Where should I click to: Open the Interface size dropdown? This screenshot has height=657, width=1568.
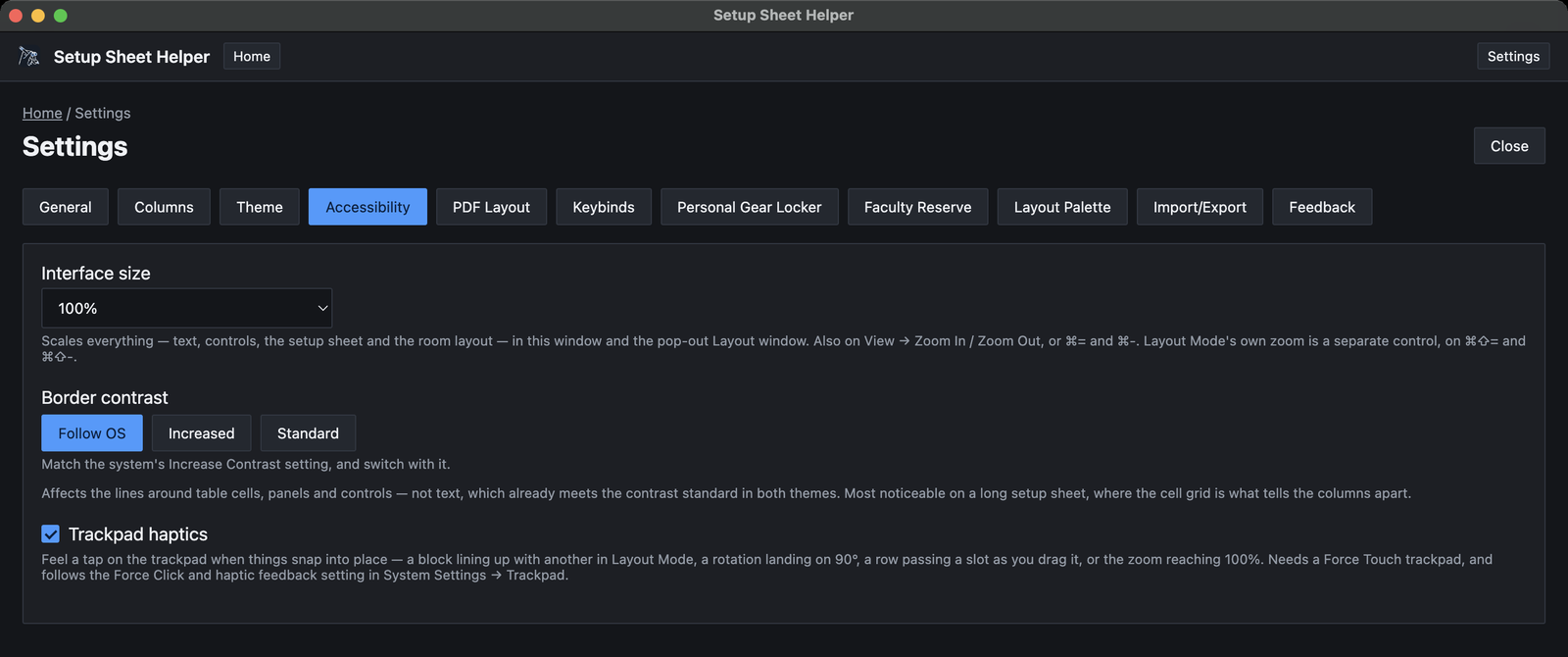pos(186,308)
